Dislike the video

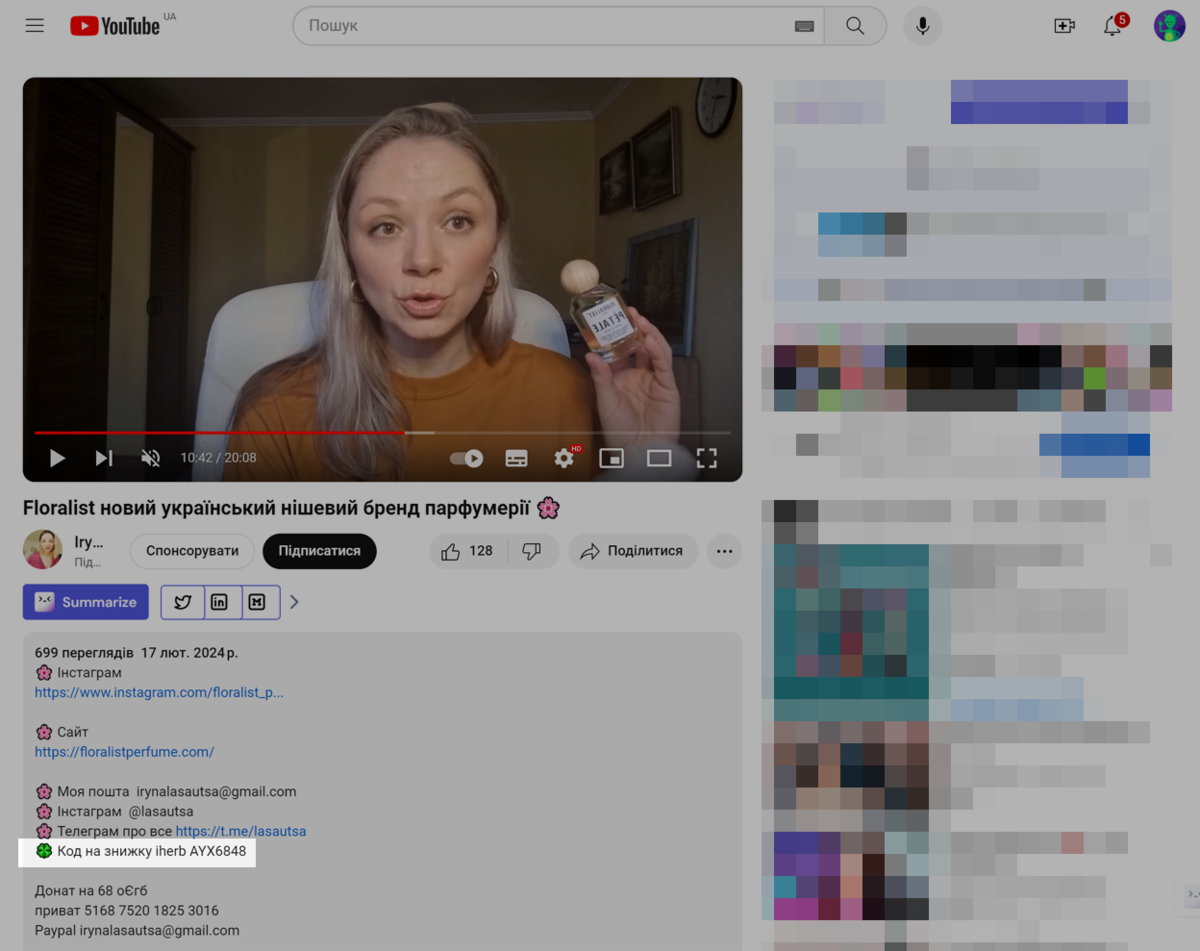pos(532,551)
